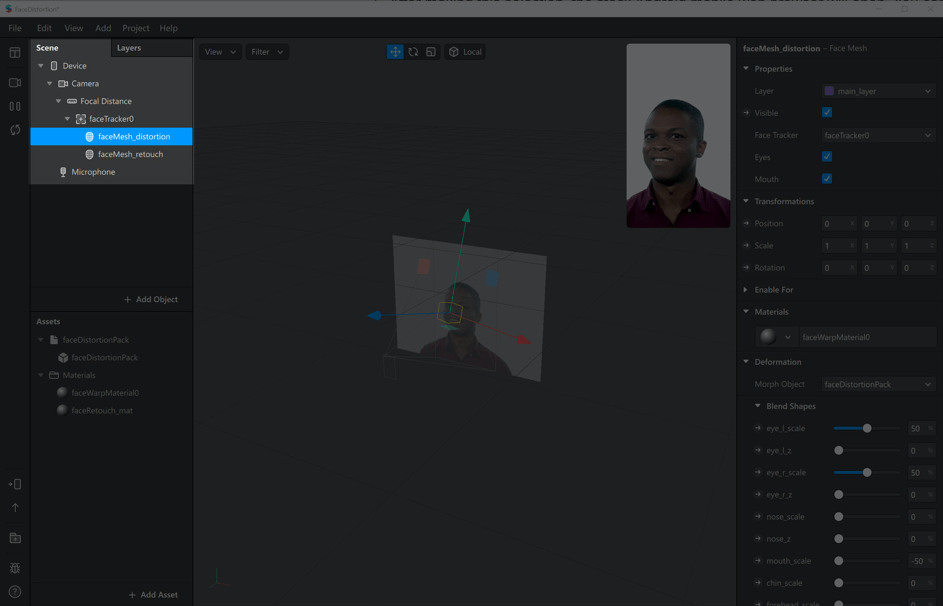Toggle Local coordinate space button
The width and height of the screenshot is (943, 606).
(465, 52)
